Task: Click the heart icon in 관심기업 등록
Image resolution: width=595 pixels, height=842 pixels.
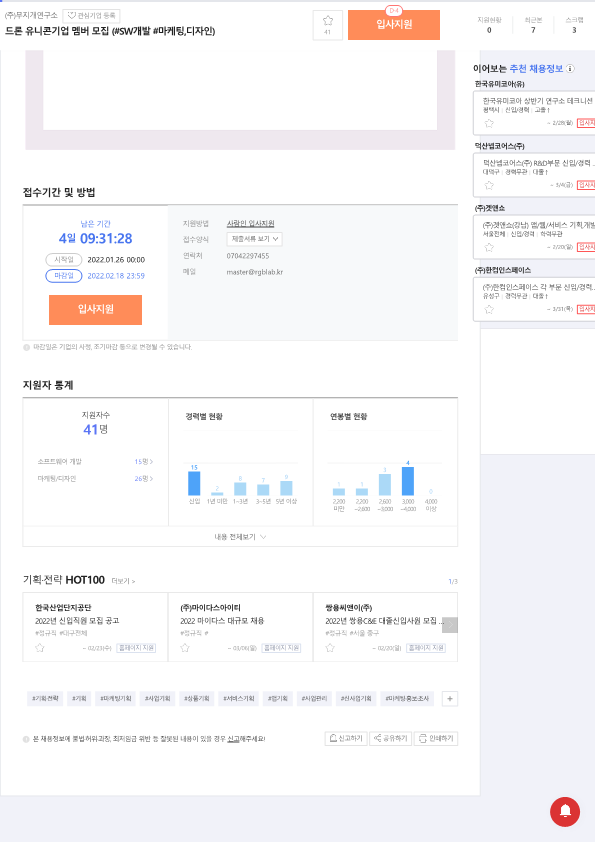Action: 71,16
